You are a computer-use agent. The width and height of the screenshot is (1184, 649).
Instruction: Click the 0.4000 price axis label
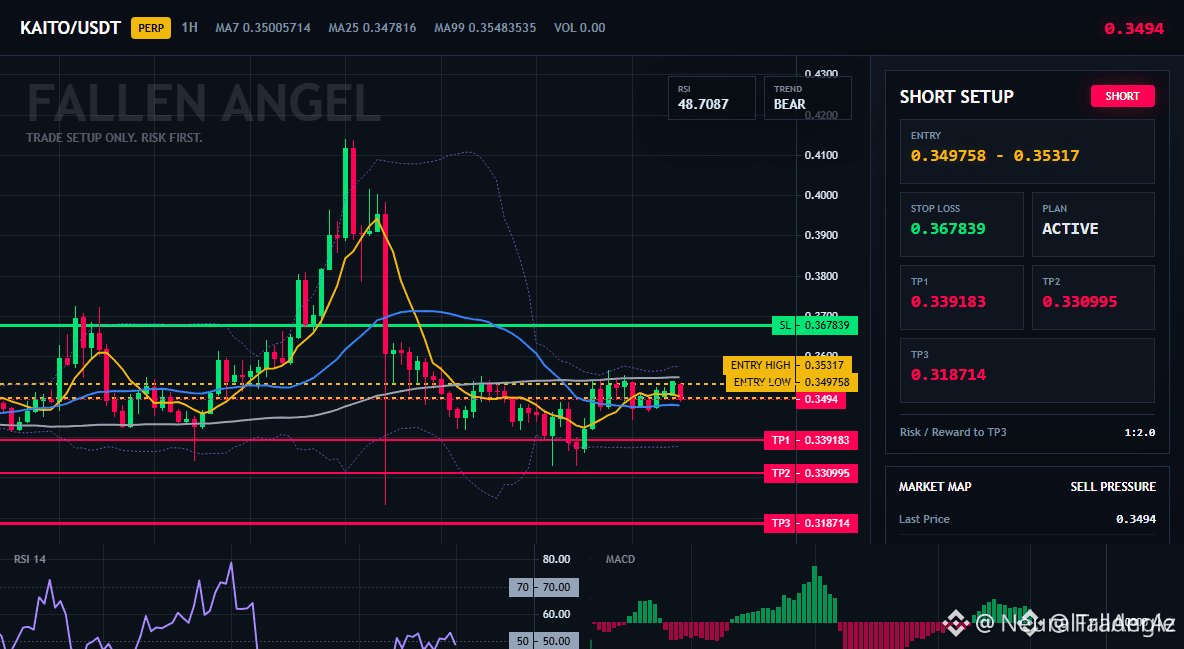pos(821,195)
